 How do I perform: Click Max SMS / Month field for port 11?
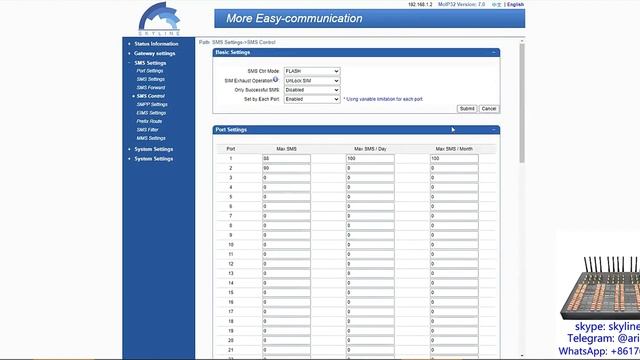tap(454, 254)
